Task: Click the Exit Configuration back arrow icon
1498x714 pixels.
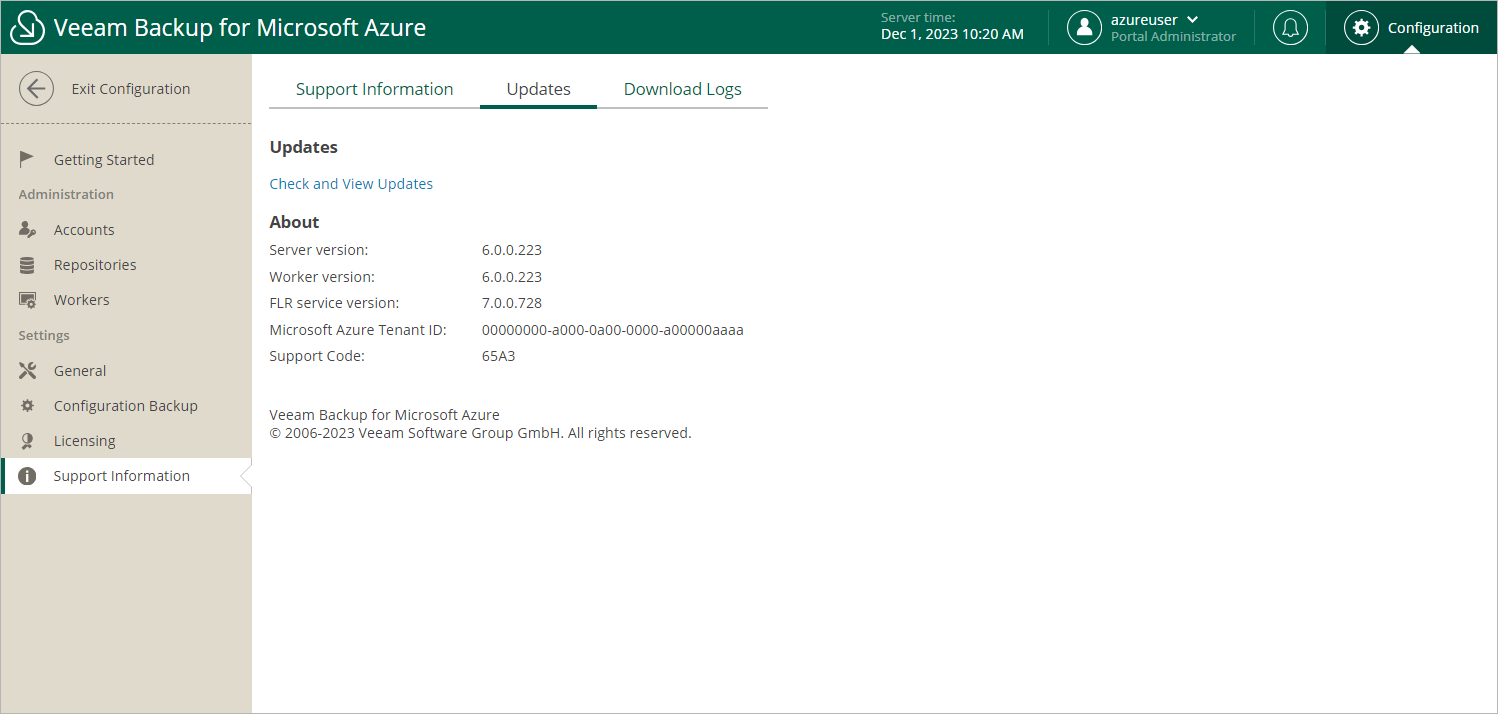Action: [x=36, y=89]
